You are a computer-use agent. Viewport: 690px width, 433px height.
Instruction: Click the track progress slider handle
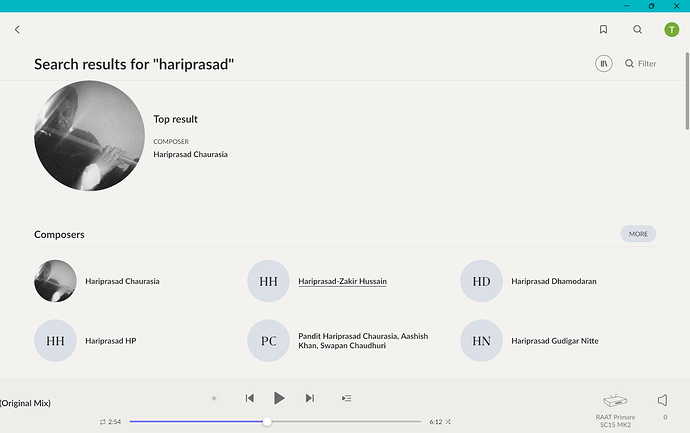pyautogui.click(x=267, y=422)
